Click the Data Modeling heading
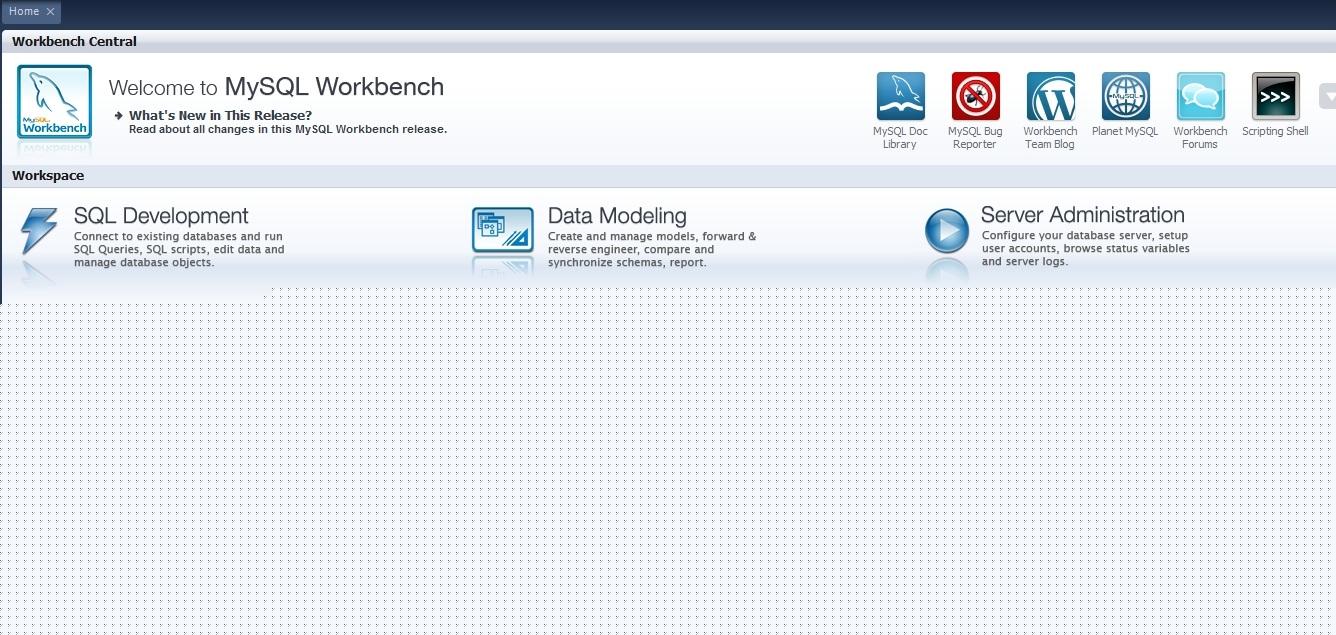Screen dimensions: 1336x635 [x=617, y=216]
